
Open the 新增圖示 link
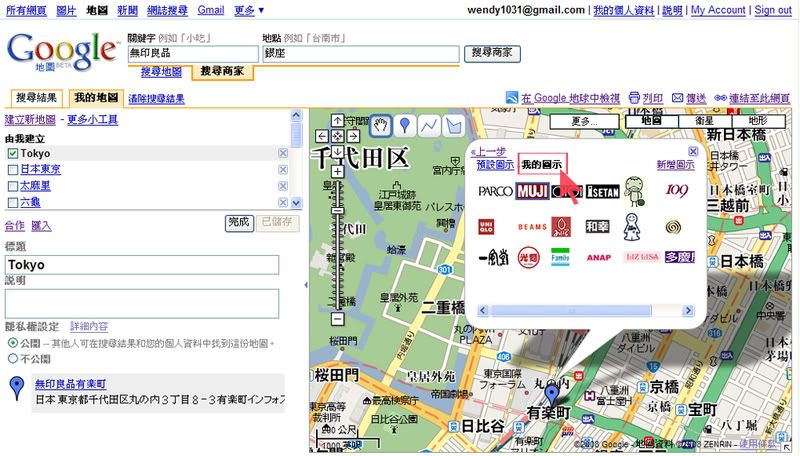676,164
